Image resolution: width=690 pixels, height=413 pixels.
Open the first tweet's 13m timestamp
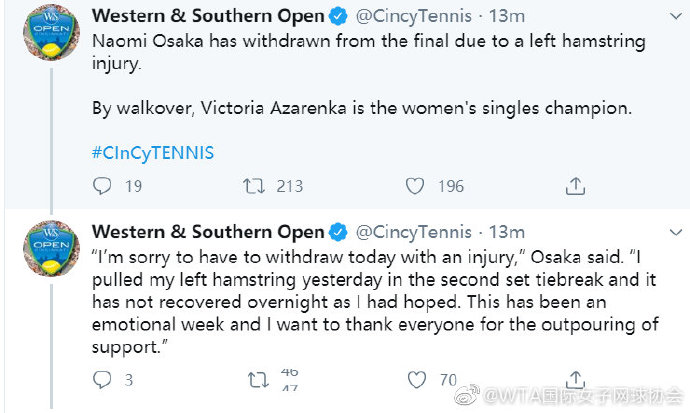(507, 16)
